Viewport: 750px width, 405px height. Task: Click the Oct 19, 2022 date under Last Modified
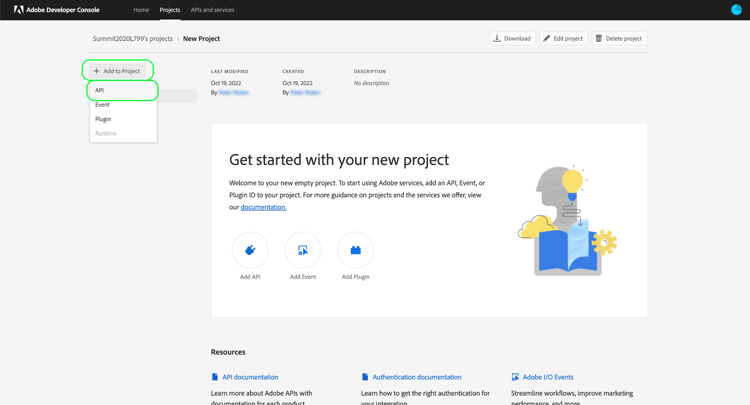(226, 83)
